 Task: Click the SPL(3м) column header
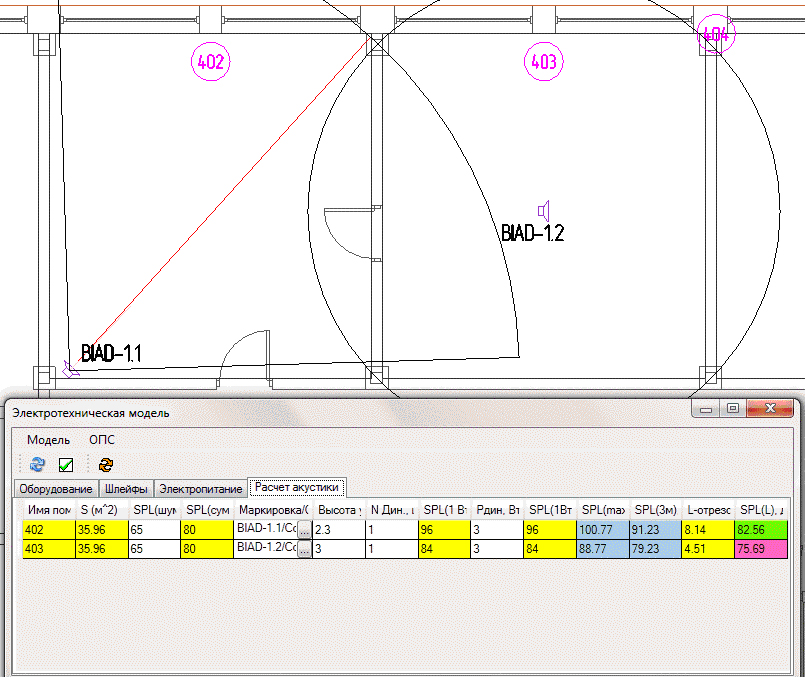tap(656, 510)
